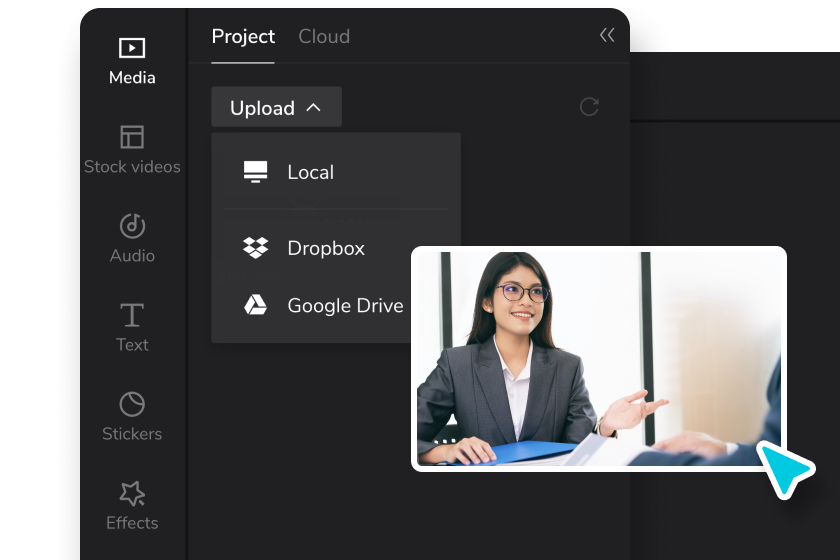Click the Local computer monitor icon
The image size is (840, 560).
256,172
